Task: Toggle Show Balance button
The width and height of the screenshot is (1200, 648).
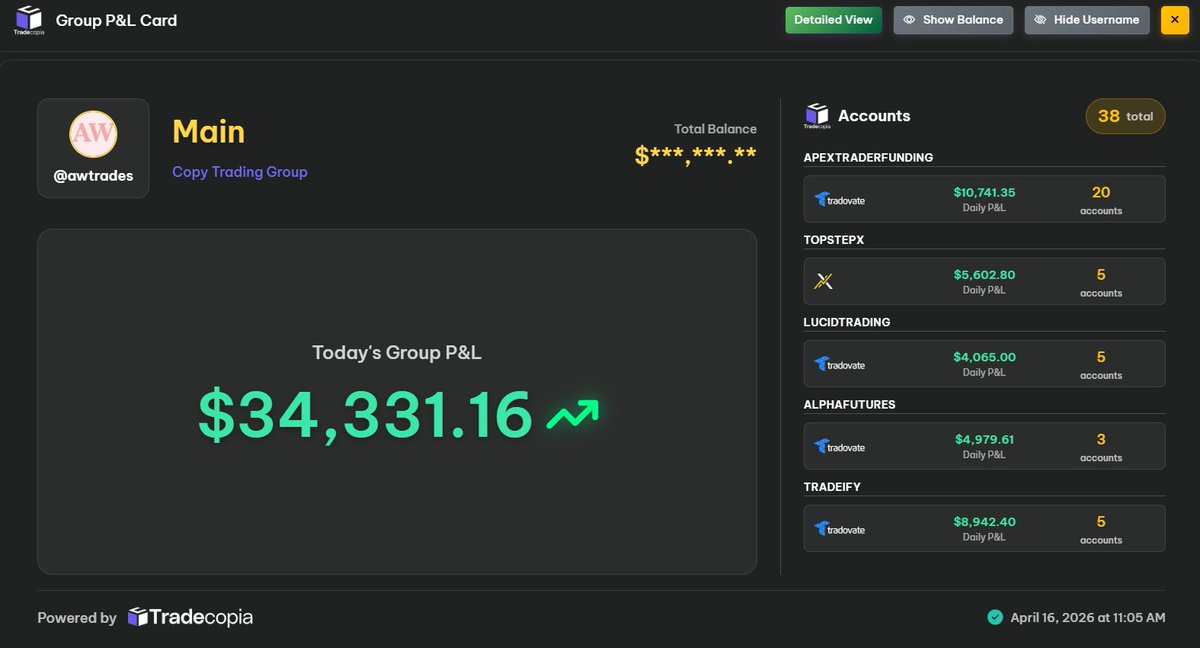Action: coord(953,20)
